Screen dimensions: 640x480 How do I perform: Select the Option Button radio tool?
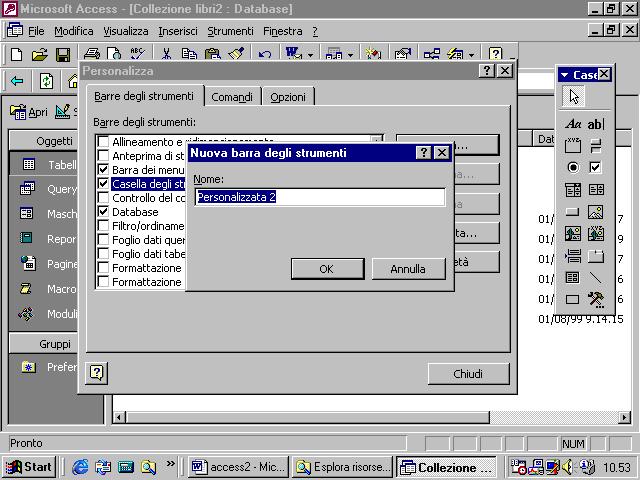573,167
